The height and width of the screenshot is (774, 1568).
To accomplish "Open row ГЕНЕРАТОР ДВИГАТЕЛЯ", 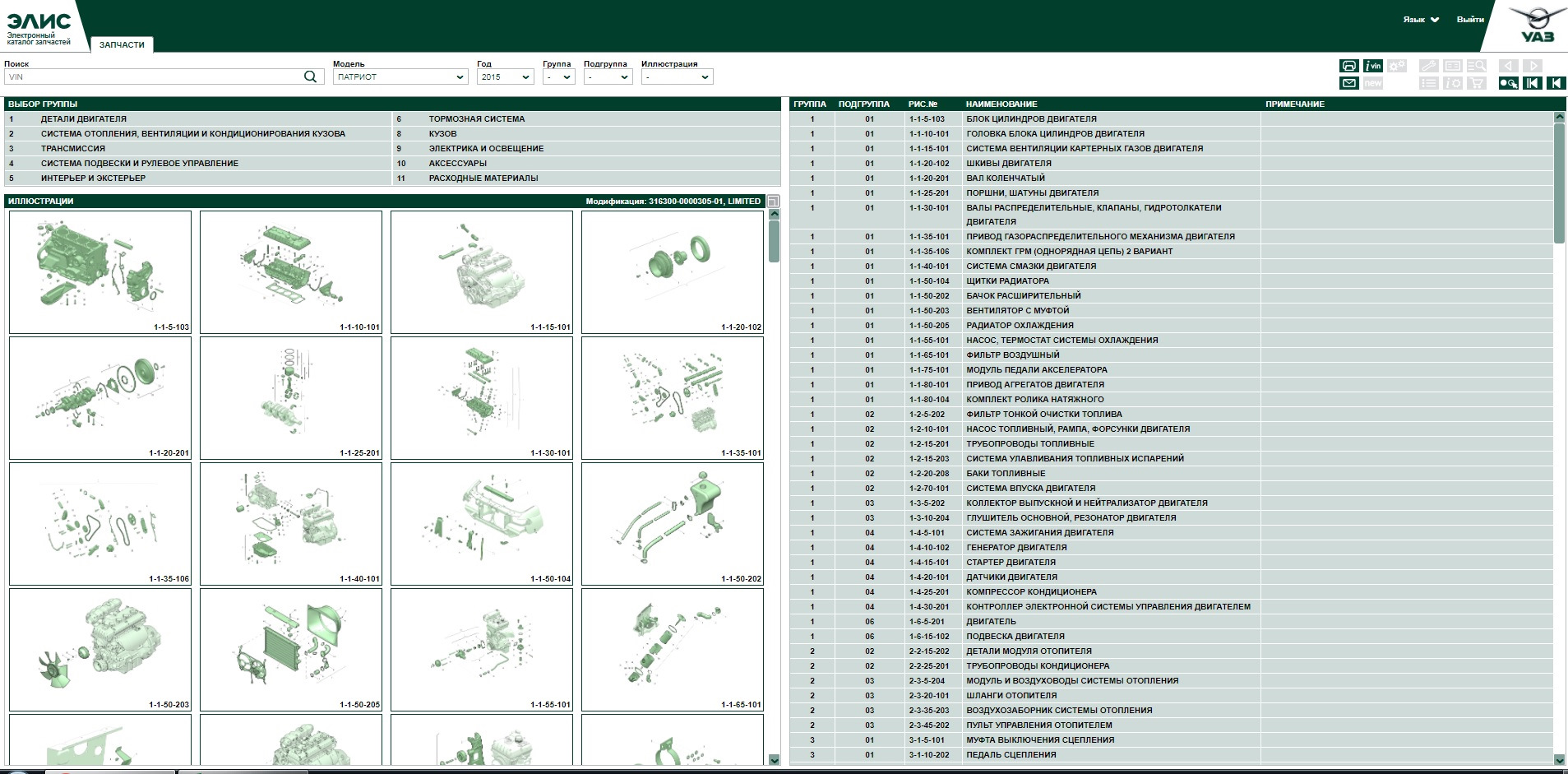I will (1172, 548).
